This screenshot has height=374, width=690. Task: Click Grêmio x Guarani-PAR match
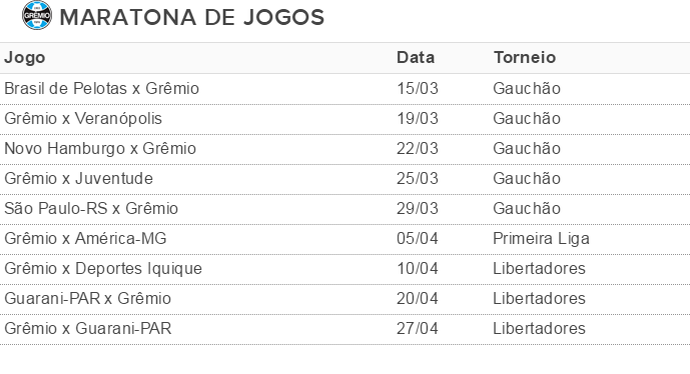point(88,328)
